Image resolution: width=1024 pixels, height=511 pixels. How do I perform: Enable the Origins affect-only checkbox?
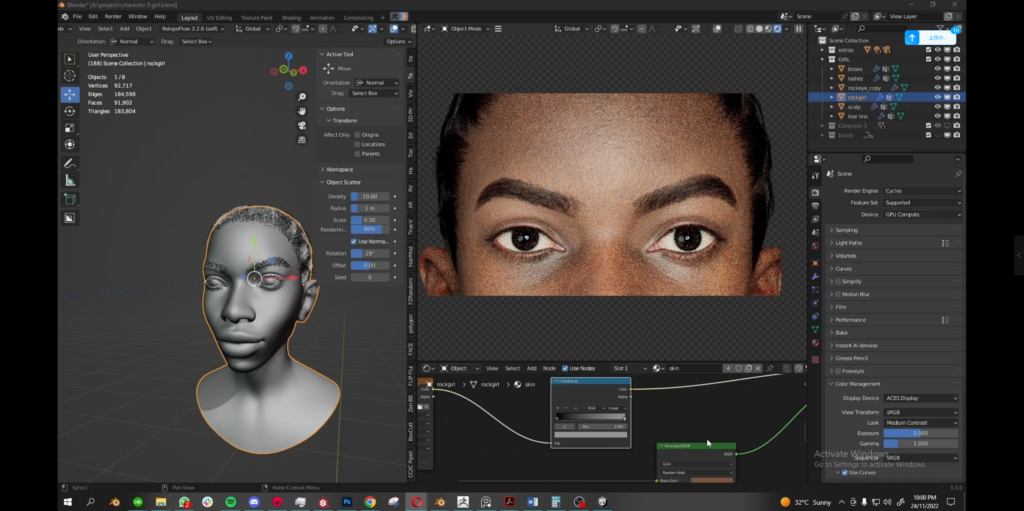tap(357, 135)
